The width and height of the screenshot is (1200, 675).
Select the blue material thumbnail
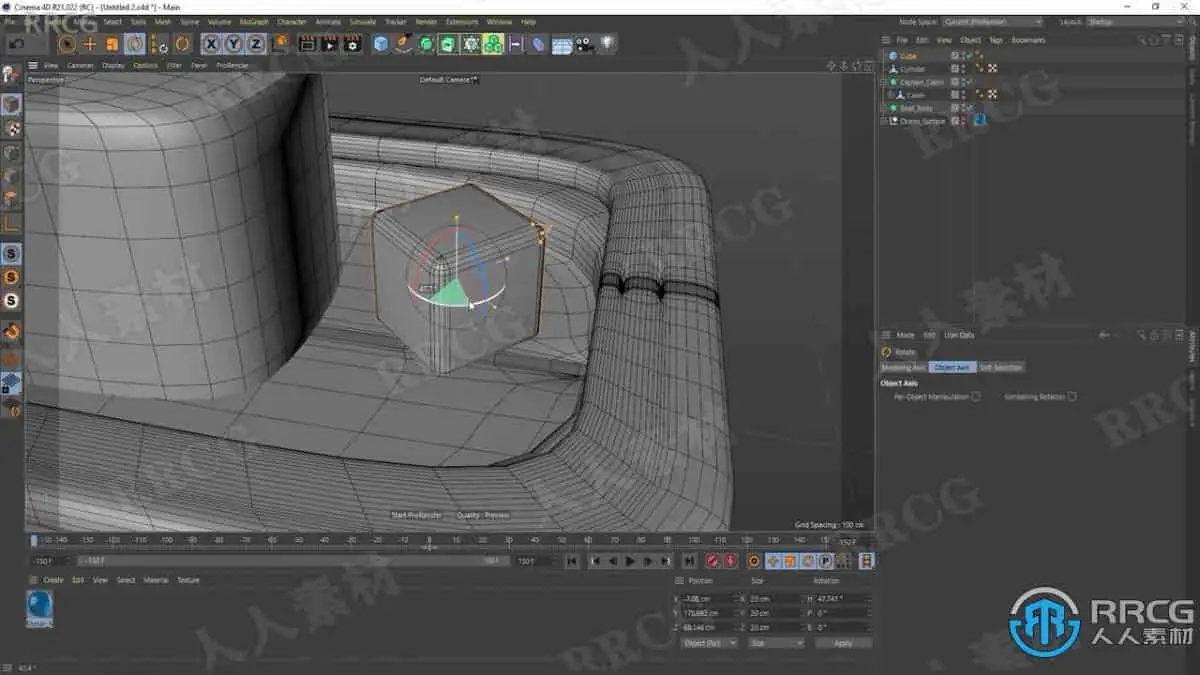40,606
